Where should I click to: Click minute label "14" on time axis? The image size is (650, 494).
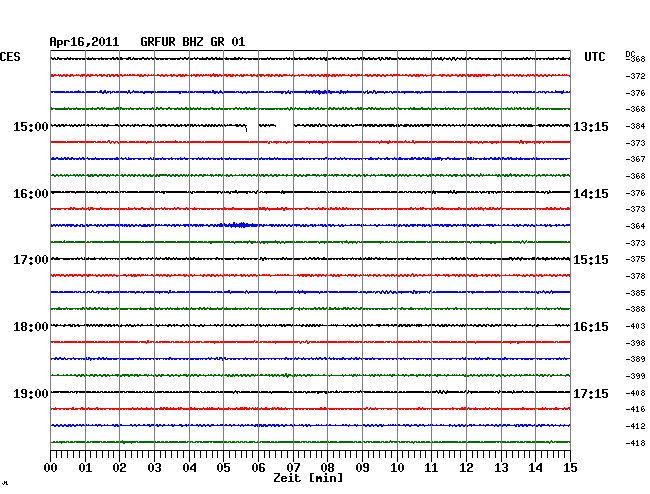click(535, 468)
